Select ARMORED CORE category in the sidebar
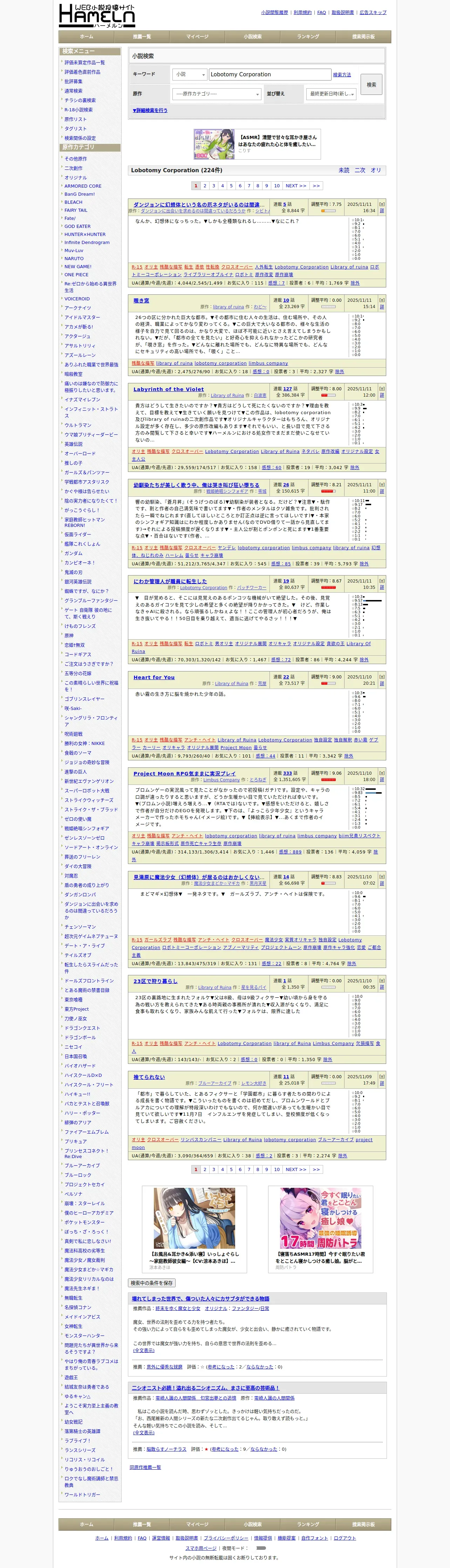This screenshot has width=450, height=1568. (x=83, y=186)
